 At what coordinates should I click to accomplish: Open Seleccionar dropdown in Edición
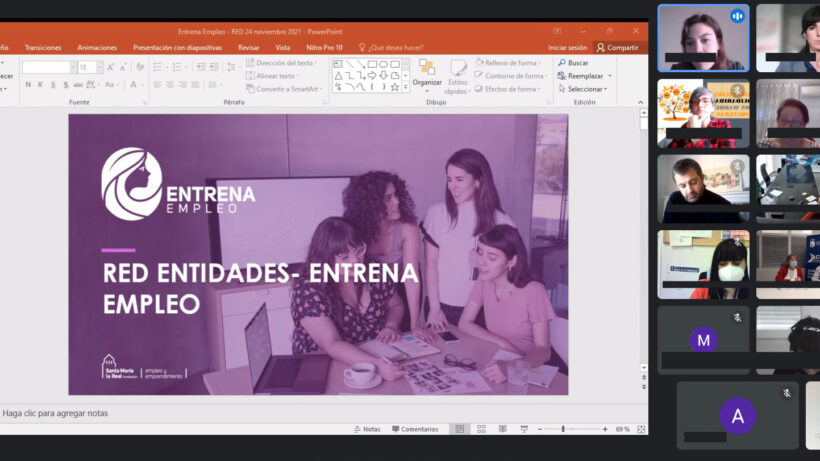click(583, 89)
